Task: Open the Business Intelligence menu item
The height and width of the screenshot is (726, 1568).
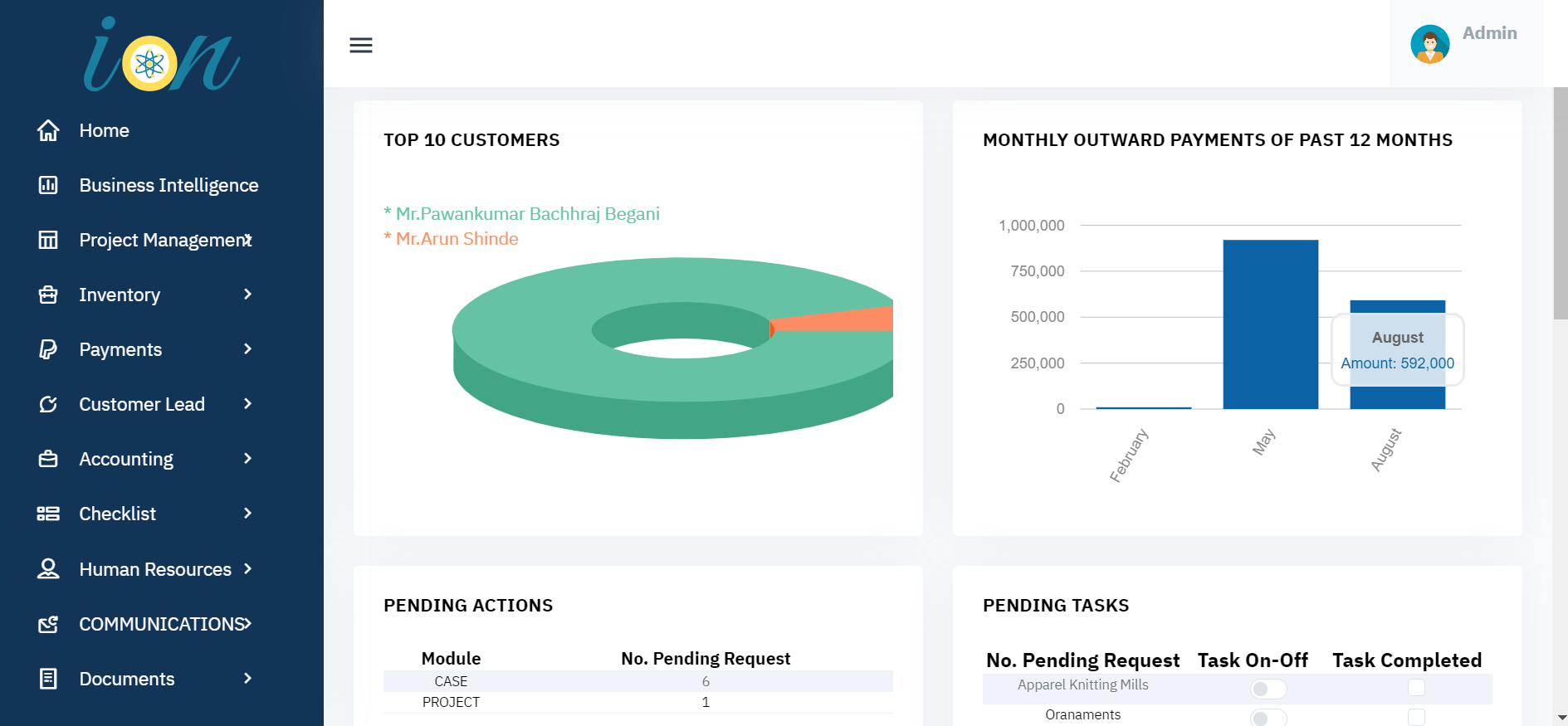Action: click(169, 185)
